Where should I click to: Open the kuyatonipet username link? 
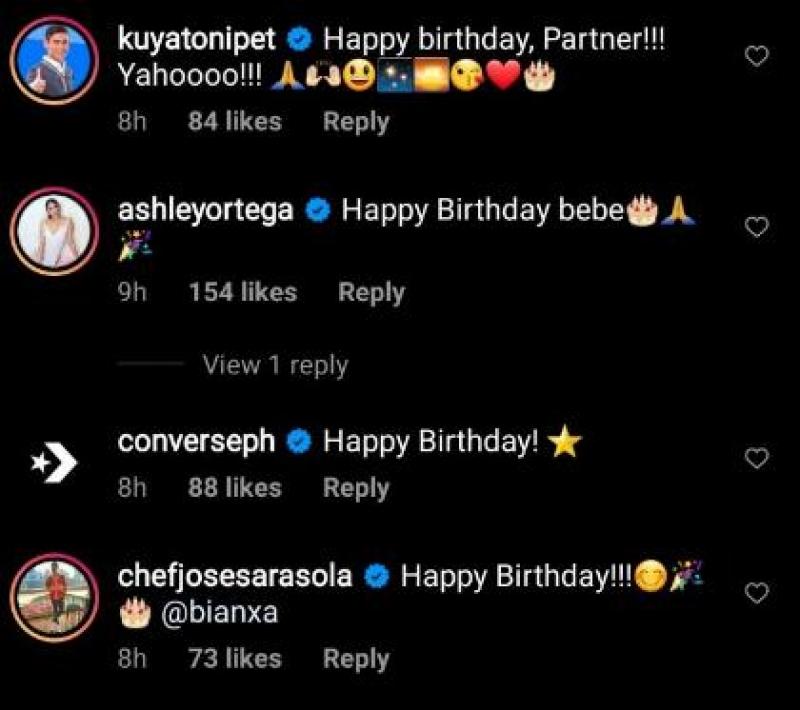(x=198, y=40)
